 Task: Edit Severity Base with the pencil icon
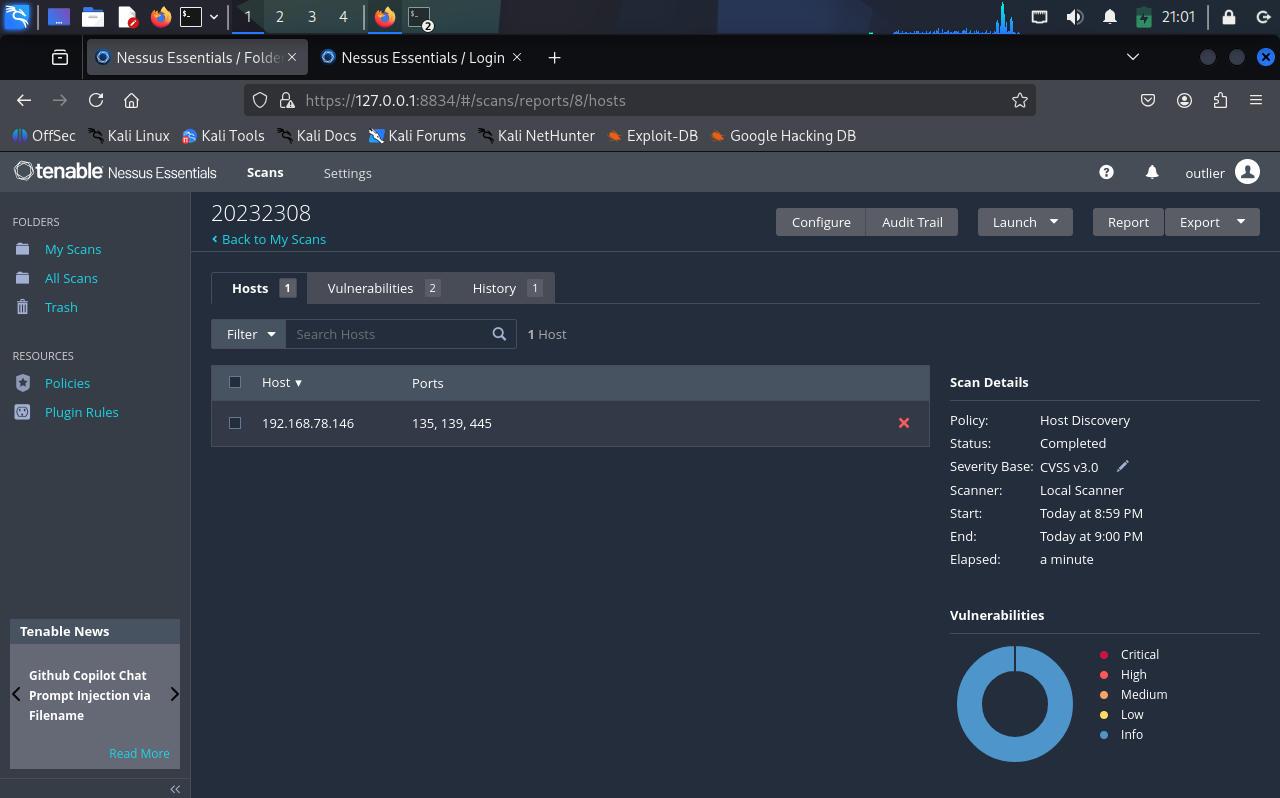pos(1123,466)
